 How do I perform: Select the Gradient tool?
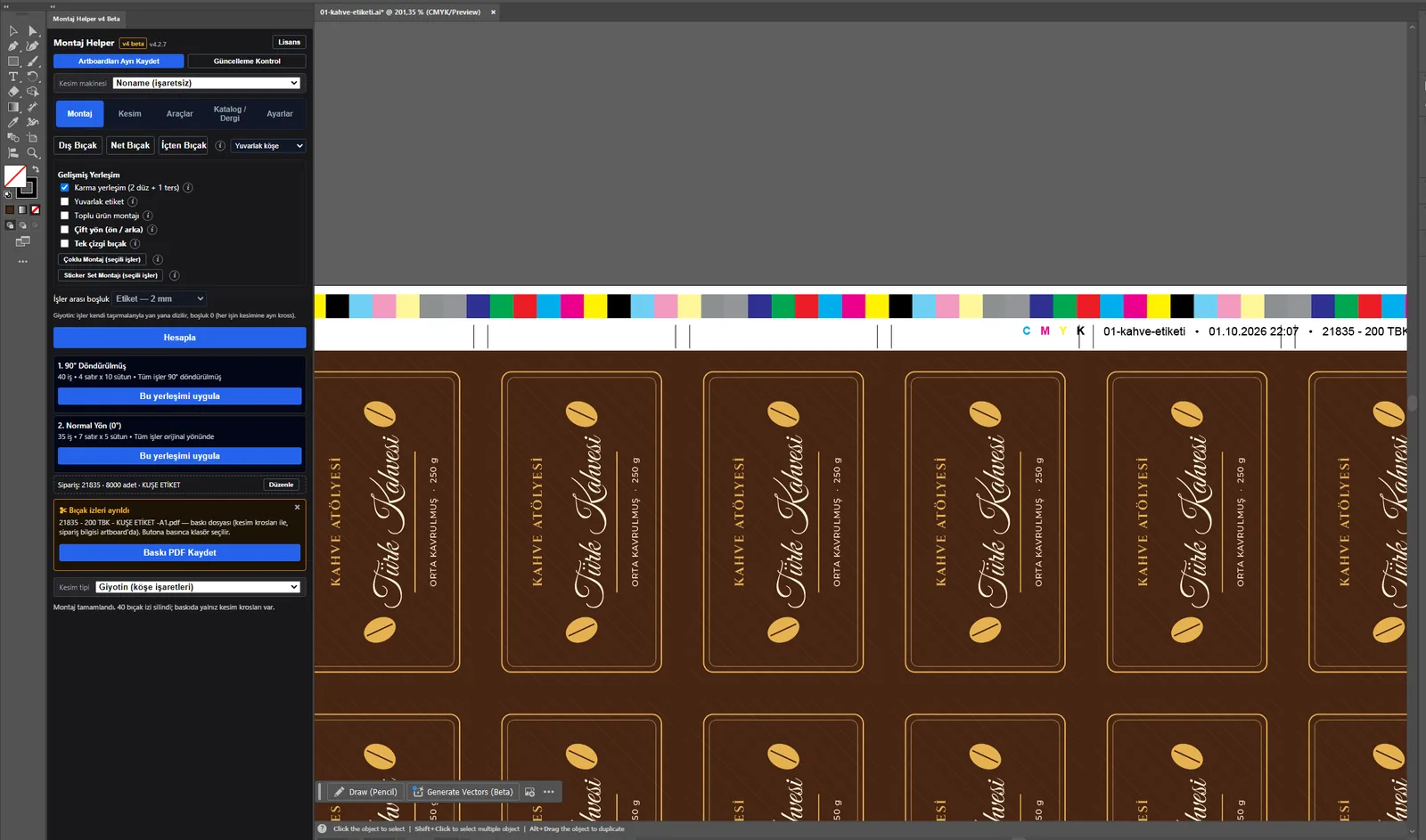13,107
